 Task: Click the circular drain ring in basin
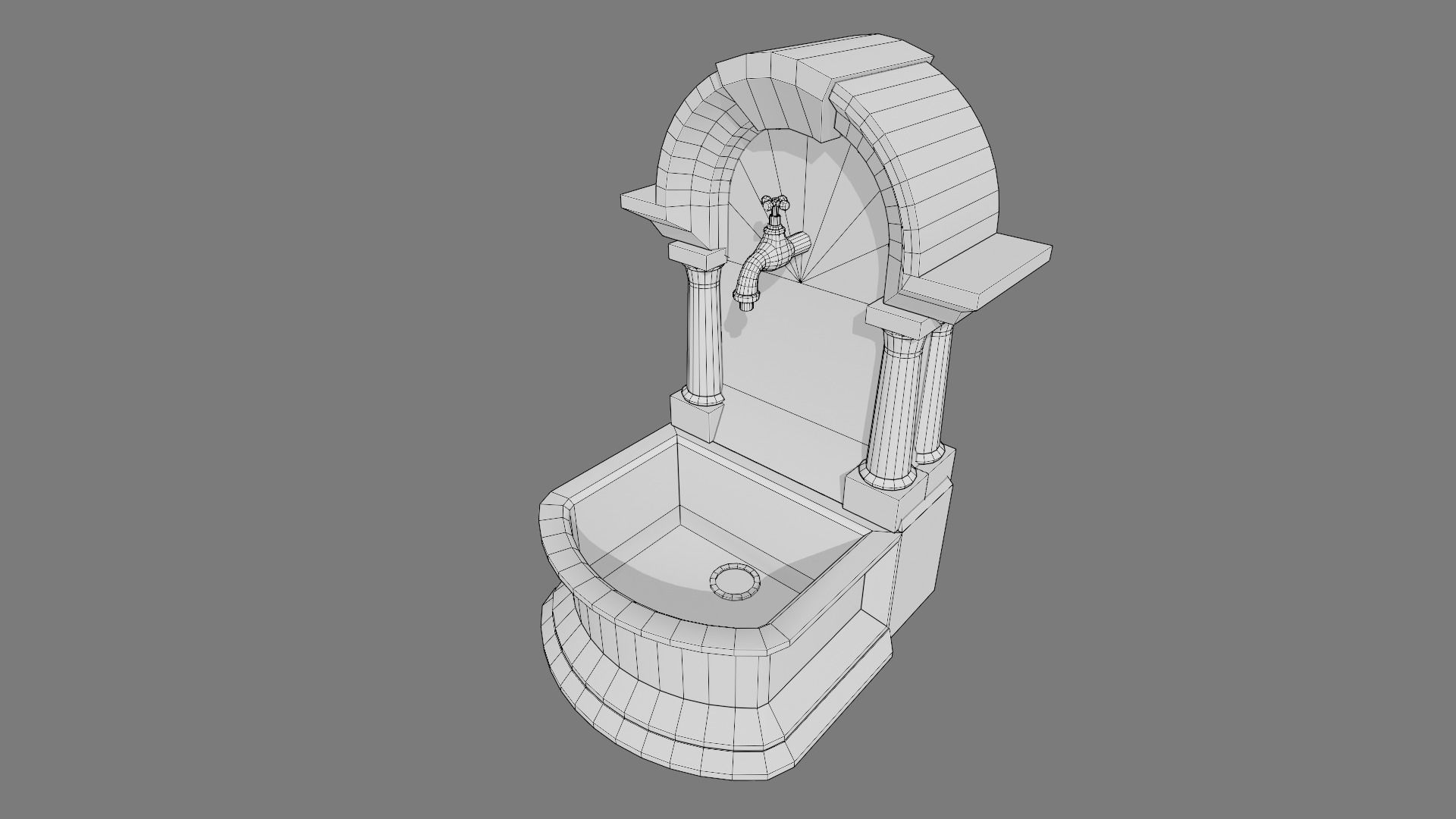click(x=734, y=582)
